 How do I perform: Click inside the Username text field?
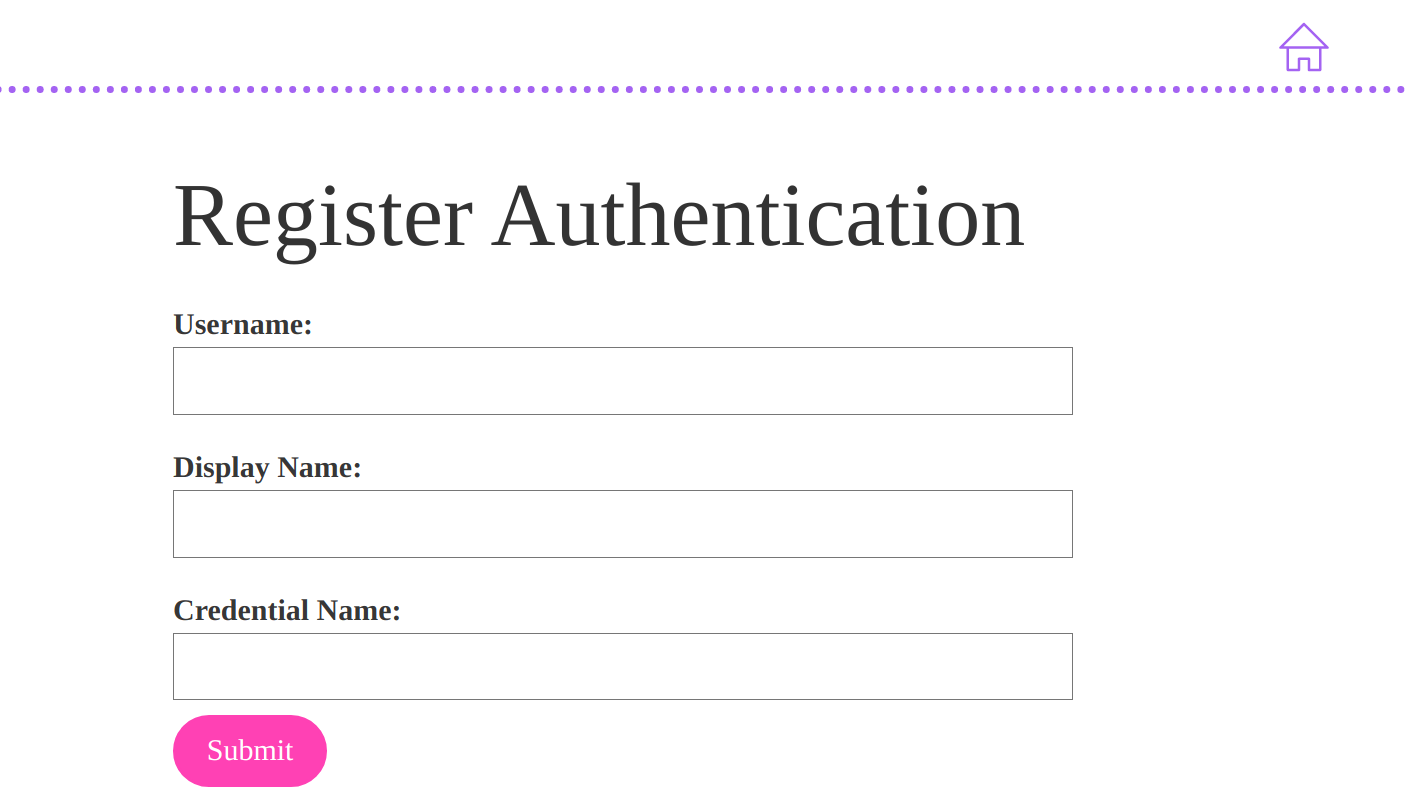pyautogui.click(x=622, y=381)
